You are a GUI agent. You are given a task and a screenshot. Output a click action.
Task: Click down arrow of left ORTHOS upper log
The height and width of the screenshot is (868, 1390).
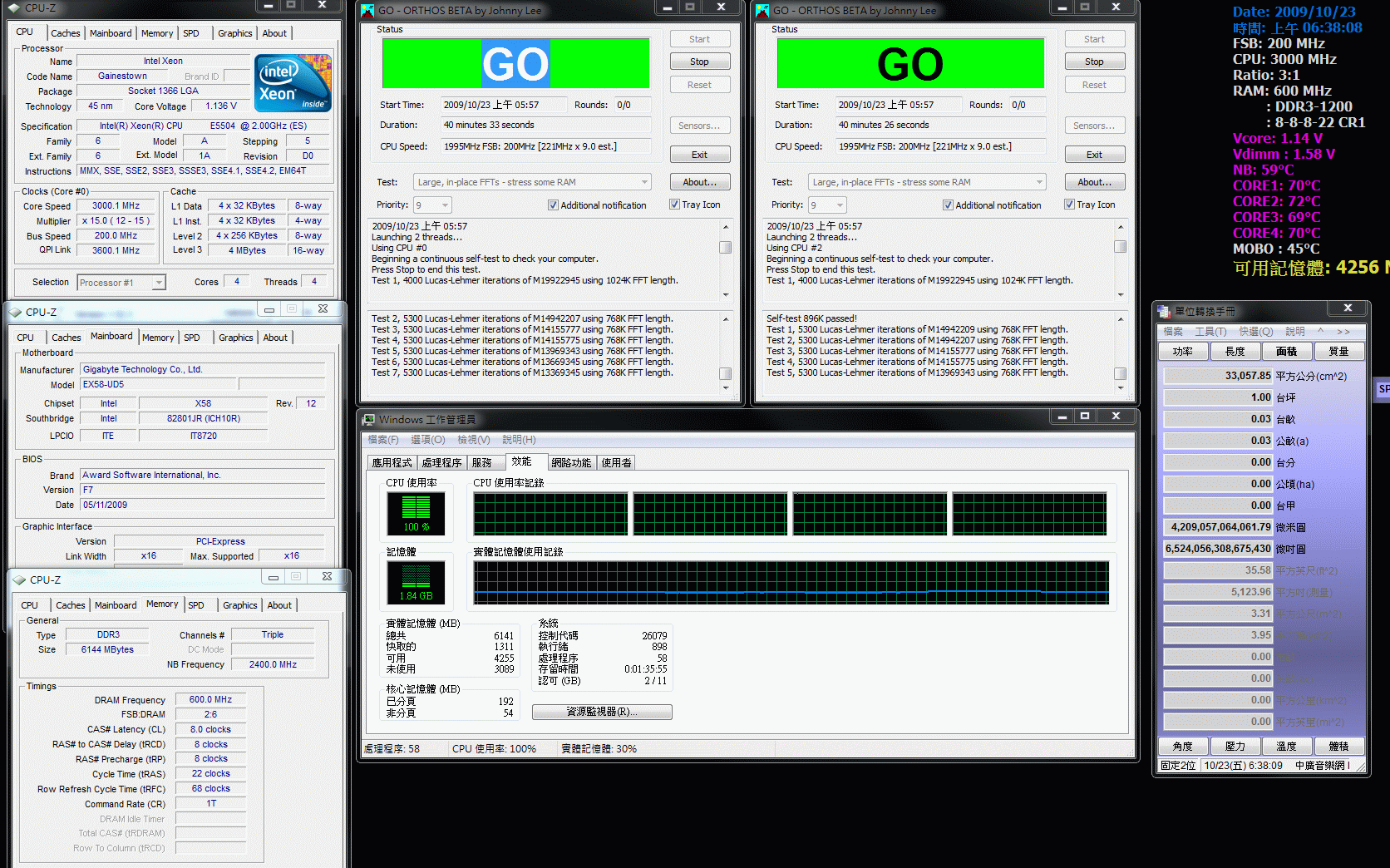tap(726, 294)
